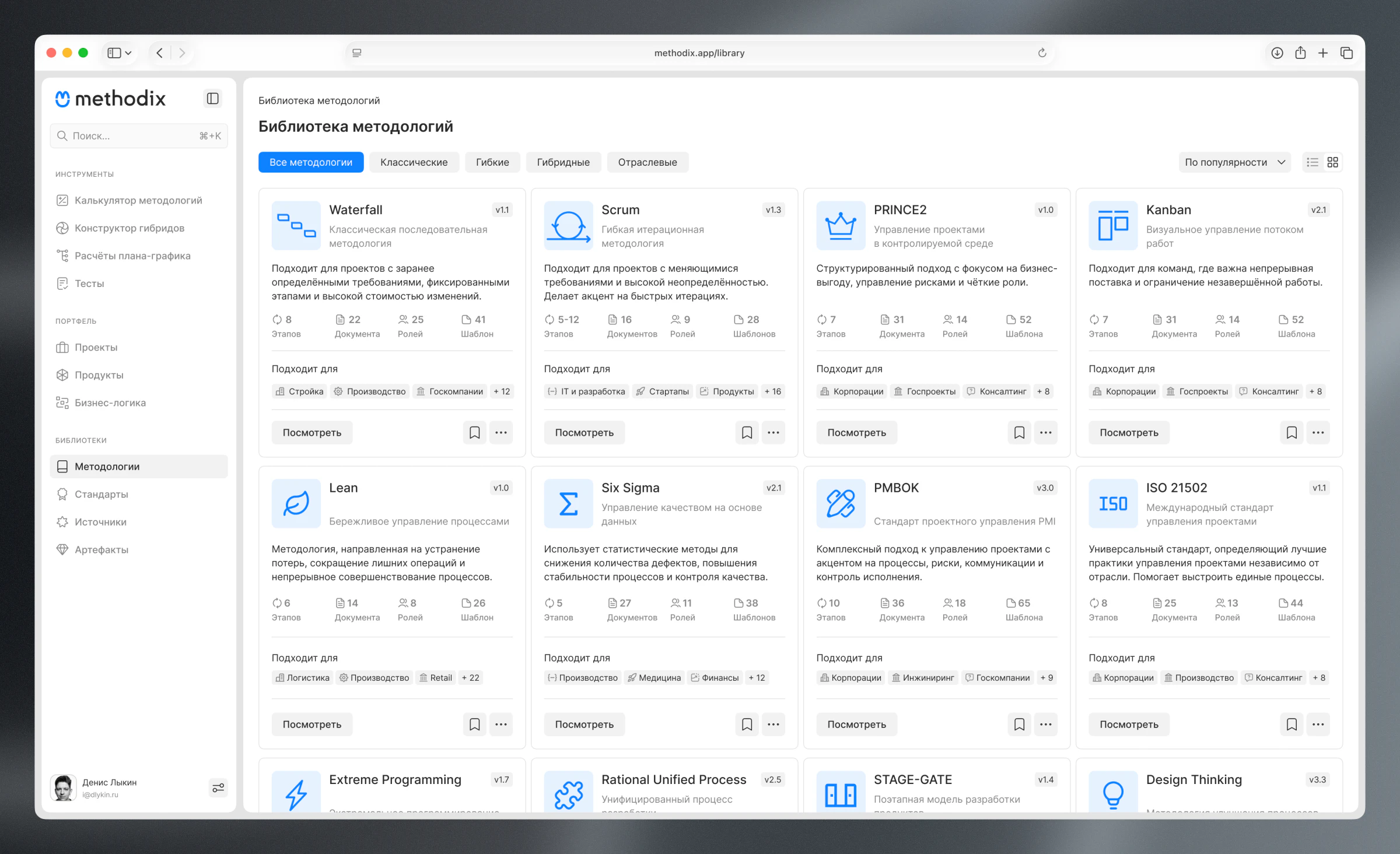Select the Все методологии filter tab
Viewport: 1400px width, 854px height.
311,162
